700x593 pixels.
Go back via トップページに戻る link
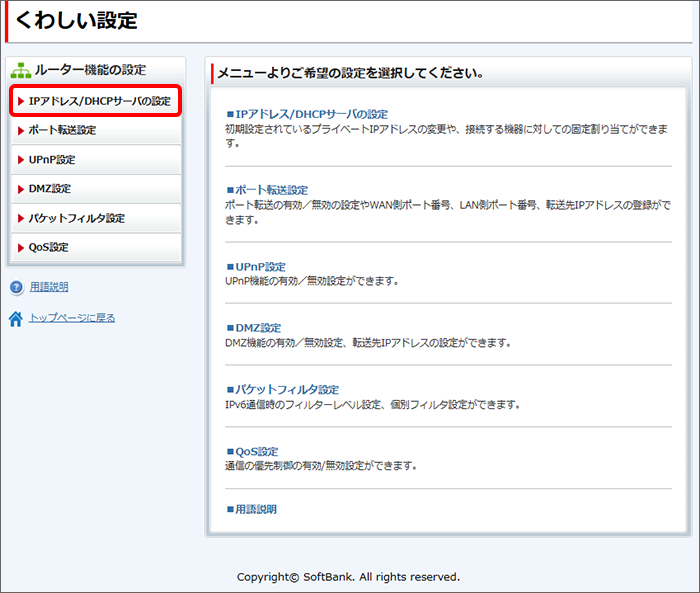coord(72,317)
